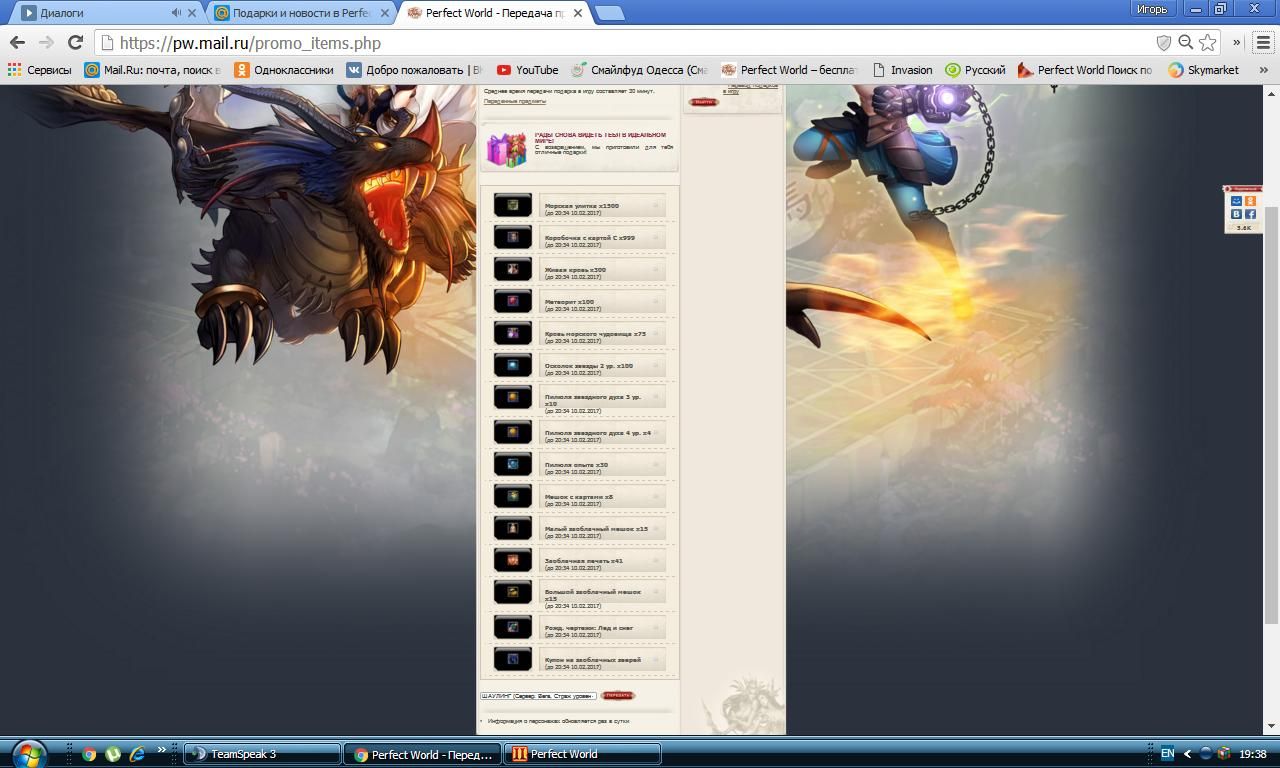Open the Perfect World – бесплат bookmark

coord(790,70)
